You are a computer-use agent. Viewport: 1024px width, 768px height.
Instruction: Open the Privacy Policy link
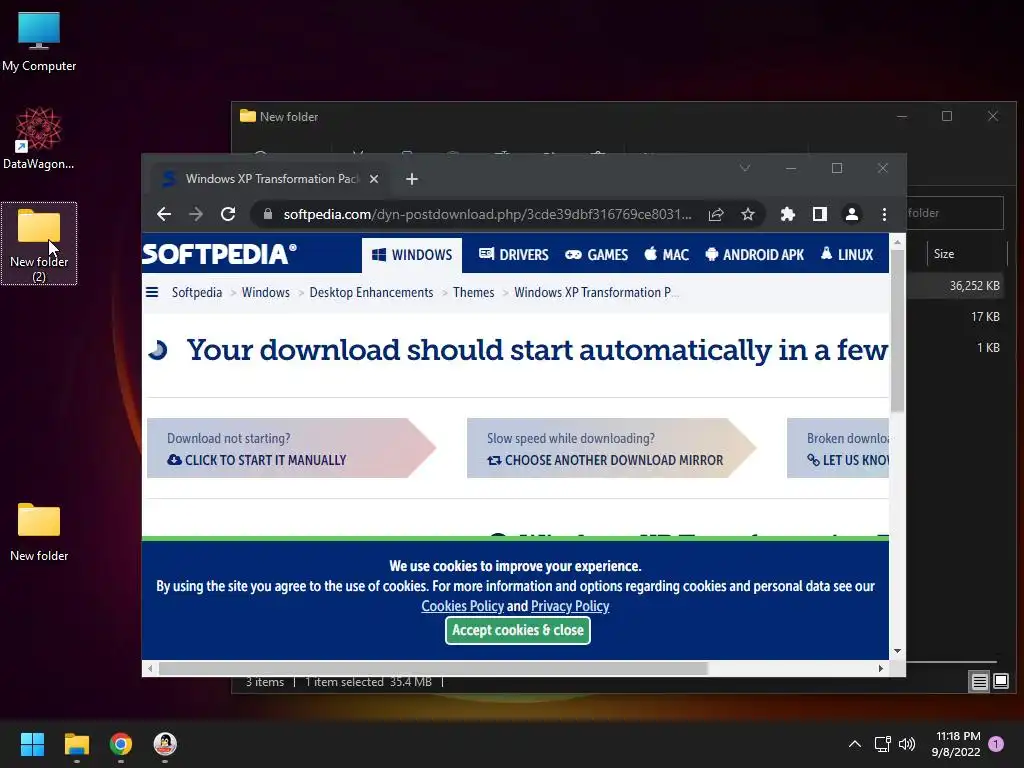pyautogui.click(x=570, y=606)
